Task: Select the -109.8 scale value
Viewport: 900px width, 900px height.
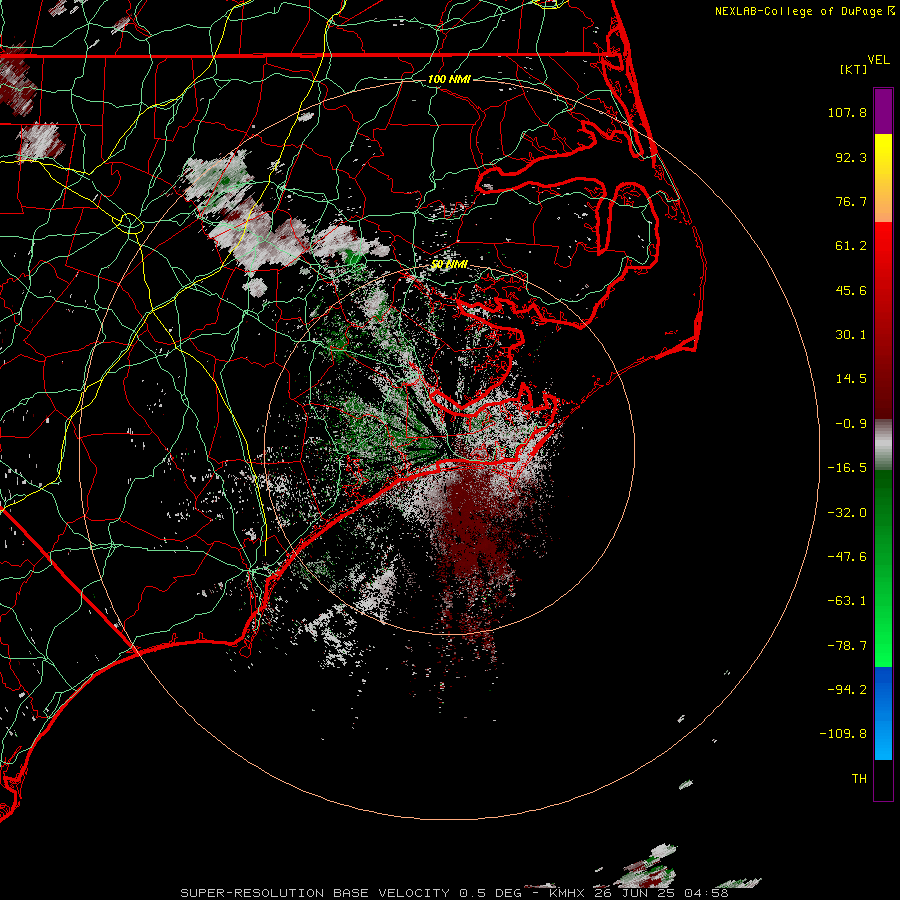Action: [x=843, y=734]
